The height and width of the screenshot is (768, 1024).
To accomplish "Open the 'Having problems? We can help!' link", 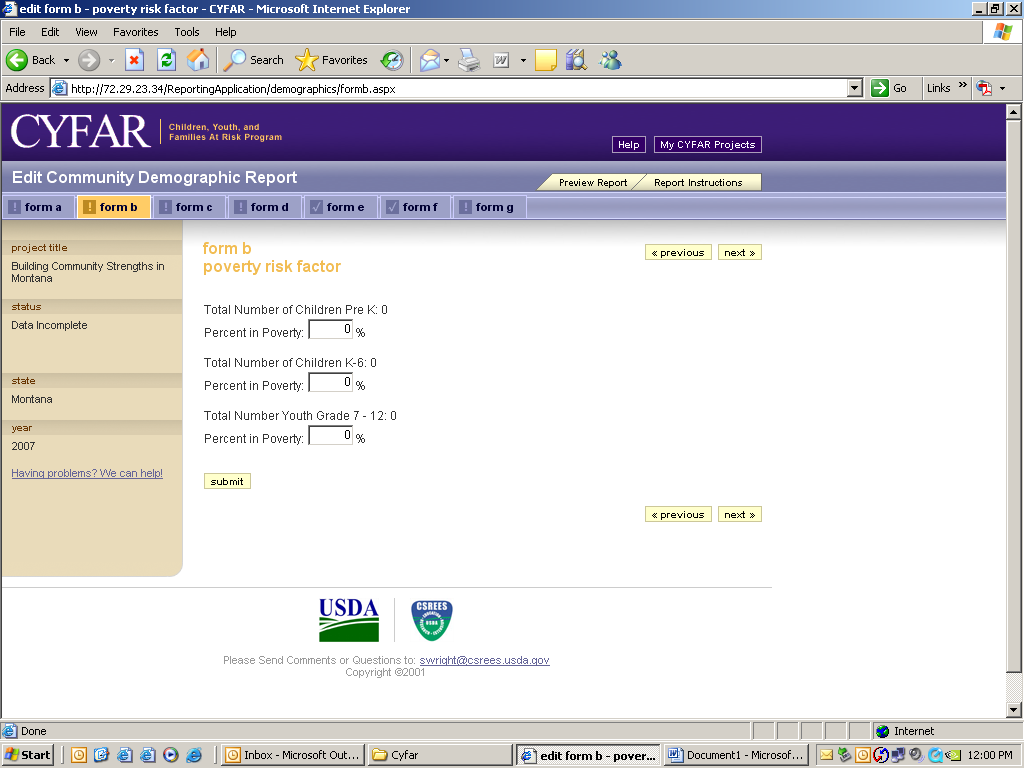I will (87, 473).
